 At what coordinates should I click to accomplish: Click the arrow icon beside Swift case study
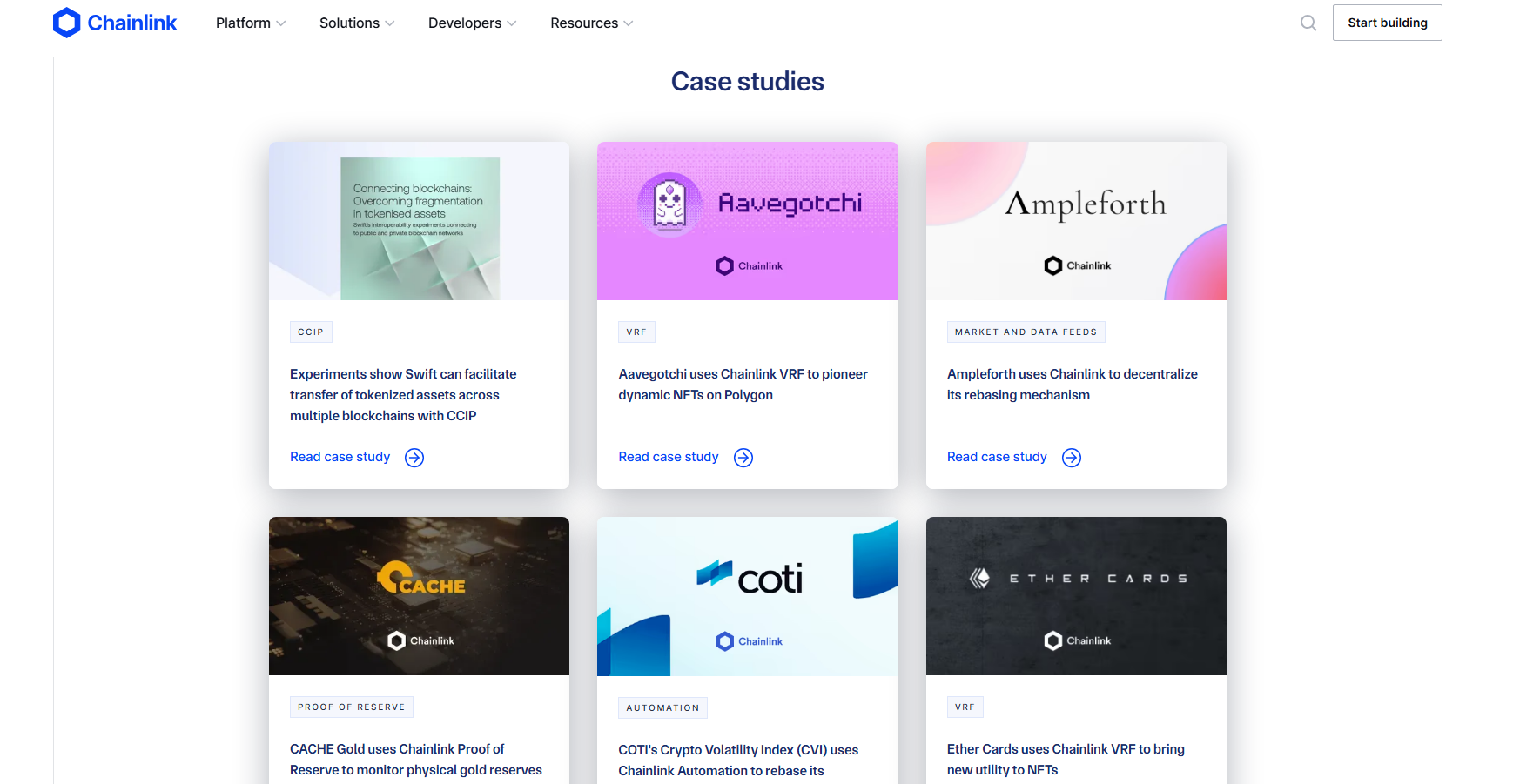pos(414,457)
